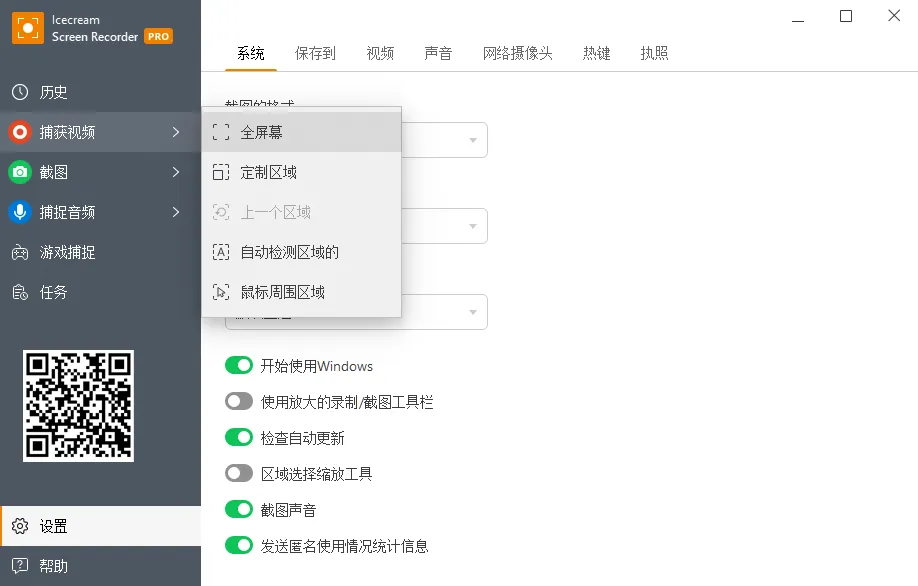Click the QR code image
This screenshot has height=586, width=918.
(x=79, y=405)
